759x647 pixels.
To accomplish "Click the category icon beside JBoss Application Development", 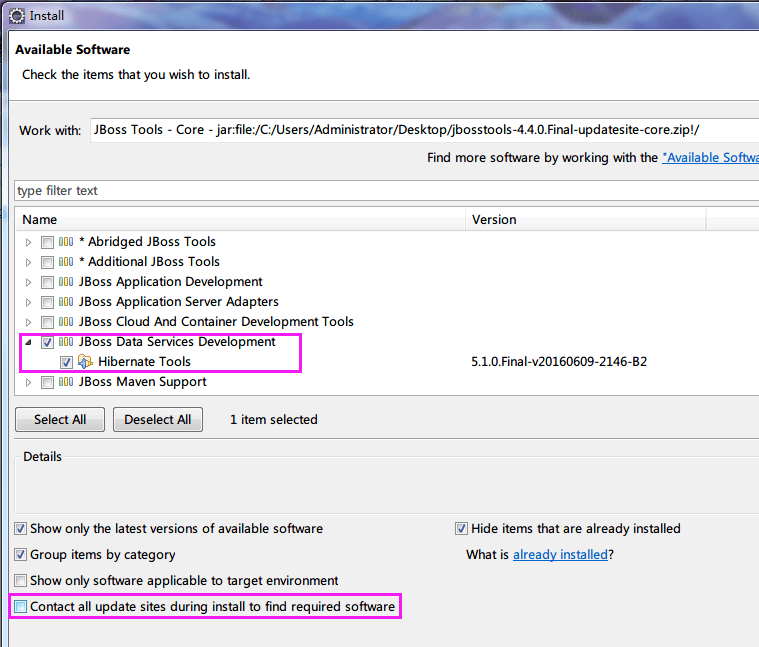I will coord(66,282).
